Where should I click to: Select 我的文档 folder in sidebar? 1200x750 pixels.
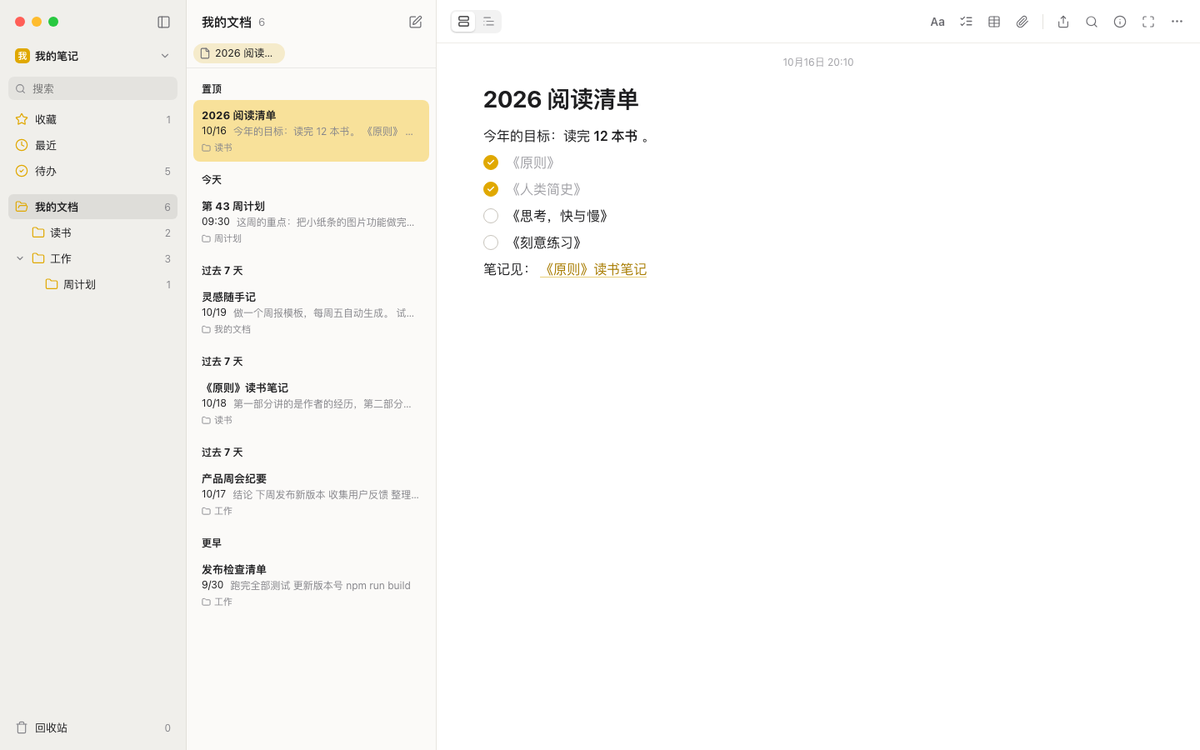tap(93, 207)
